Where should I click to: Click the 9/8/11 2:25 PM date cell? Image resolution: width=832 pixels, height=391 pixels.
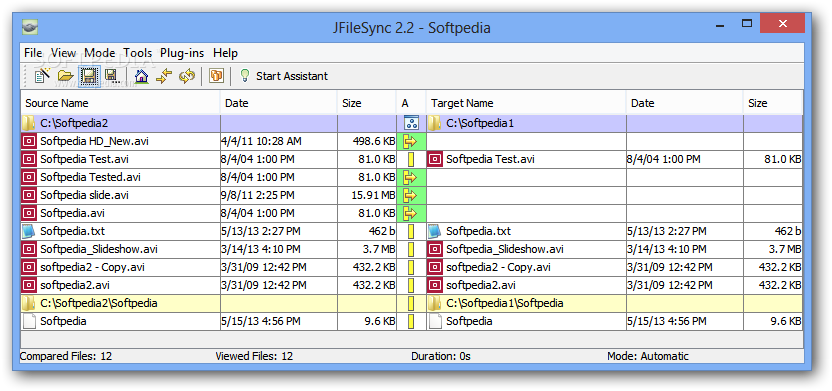pyautogui.click(x=279, y=195)
